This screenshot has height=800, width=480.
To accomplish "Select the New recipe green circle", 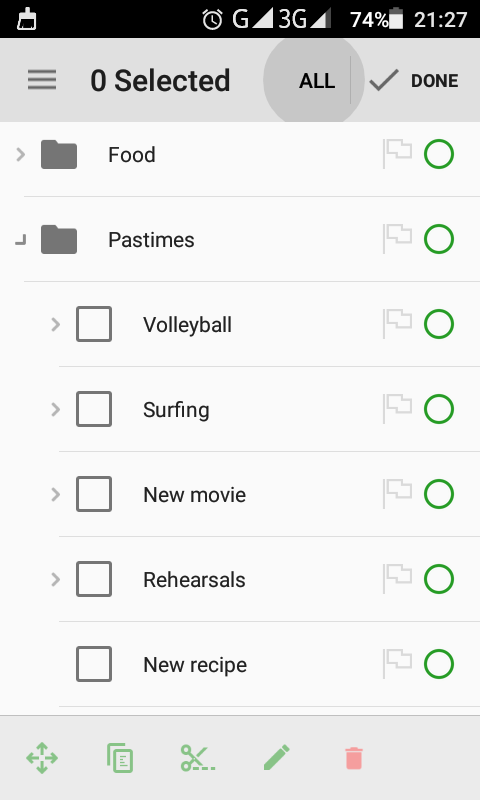I will click(439, 664).
